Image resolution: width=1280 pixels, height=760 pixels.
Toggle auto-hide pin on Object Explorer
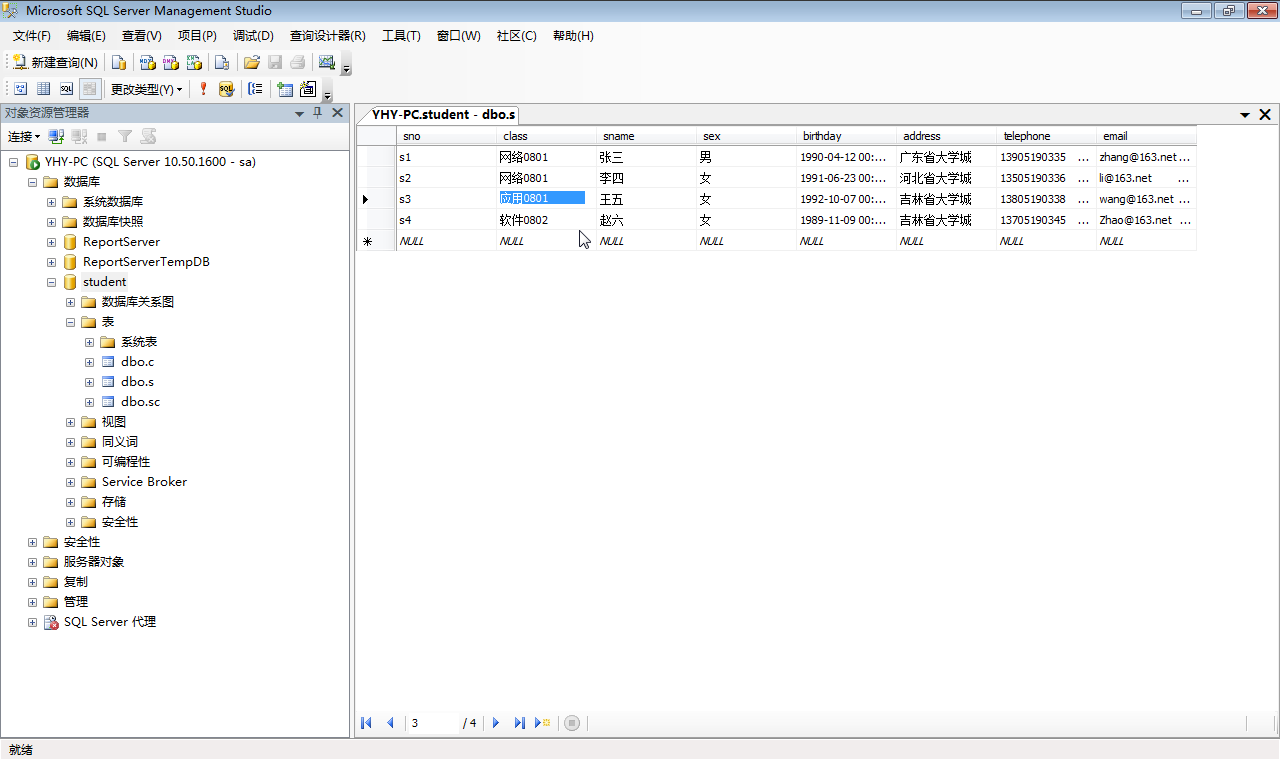pyautogui.click(x=318, y=113)
